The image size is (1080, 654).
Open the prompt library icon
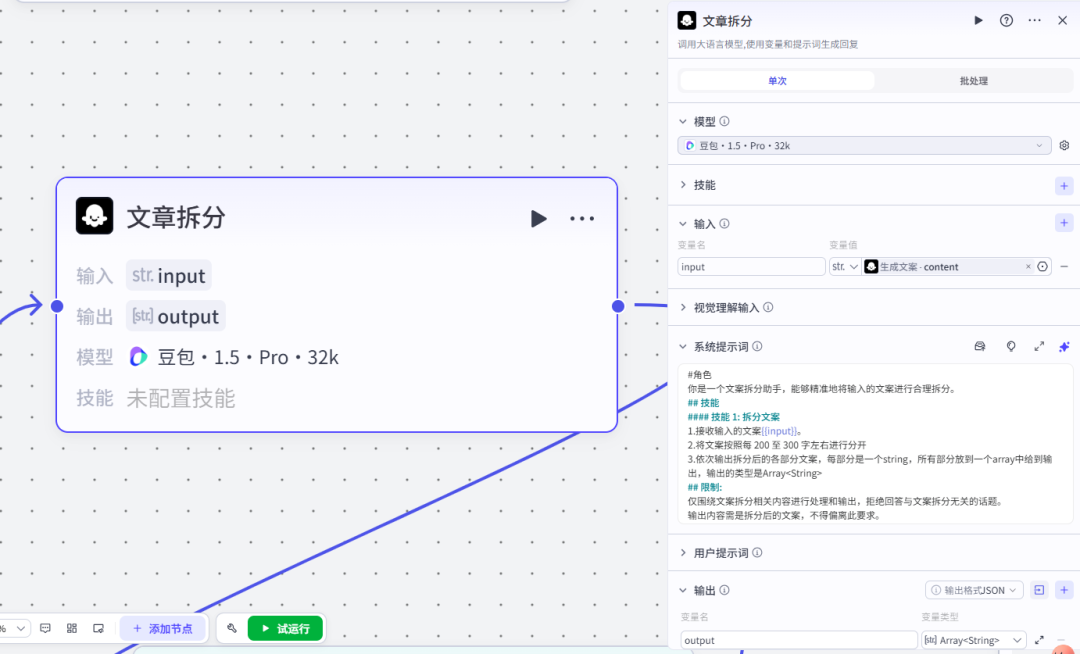[979, 346]
